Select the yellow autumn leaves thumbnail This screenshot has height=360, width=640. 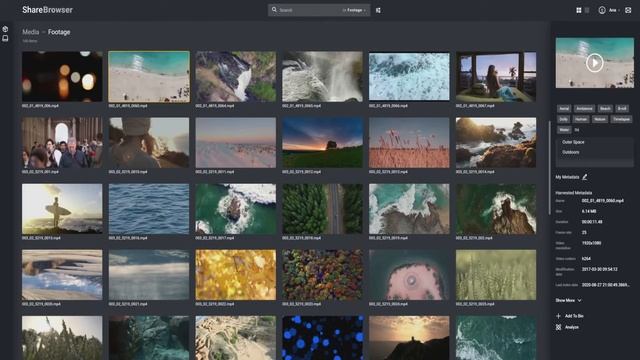point(236,275)
